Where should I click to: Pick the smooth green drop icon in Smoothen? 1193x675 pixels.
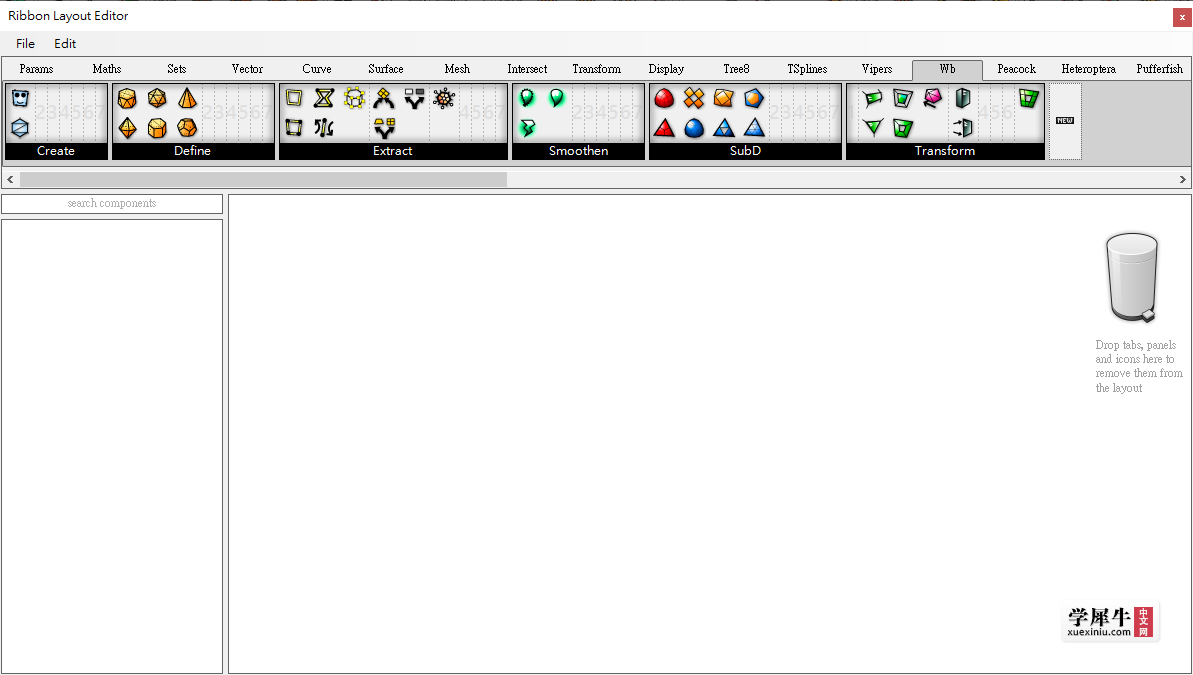[x=557, y=98]
